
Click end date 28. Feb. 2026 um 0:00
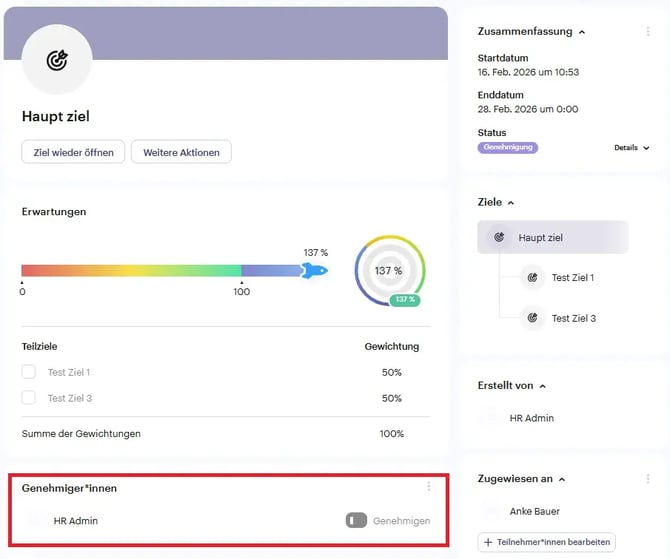tap(528, 109)
